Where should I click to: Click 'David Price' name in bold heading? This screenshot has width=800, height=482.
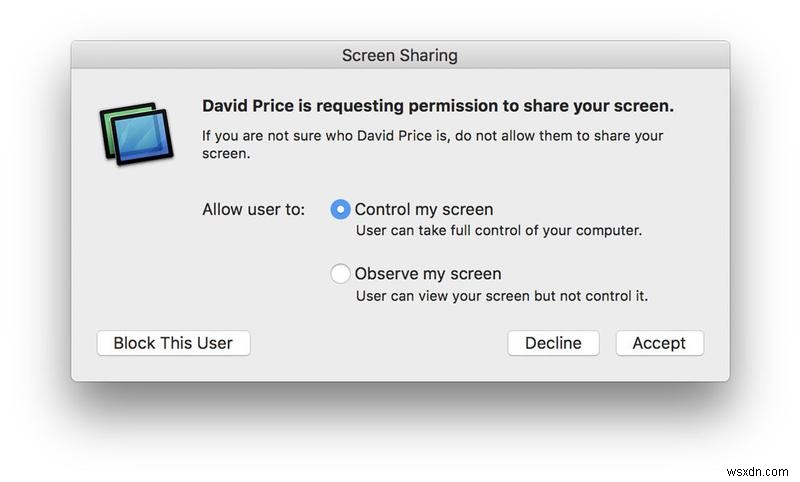(x=248, y=106)
